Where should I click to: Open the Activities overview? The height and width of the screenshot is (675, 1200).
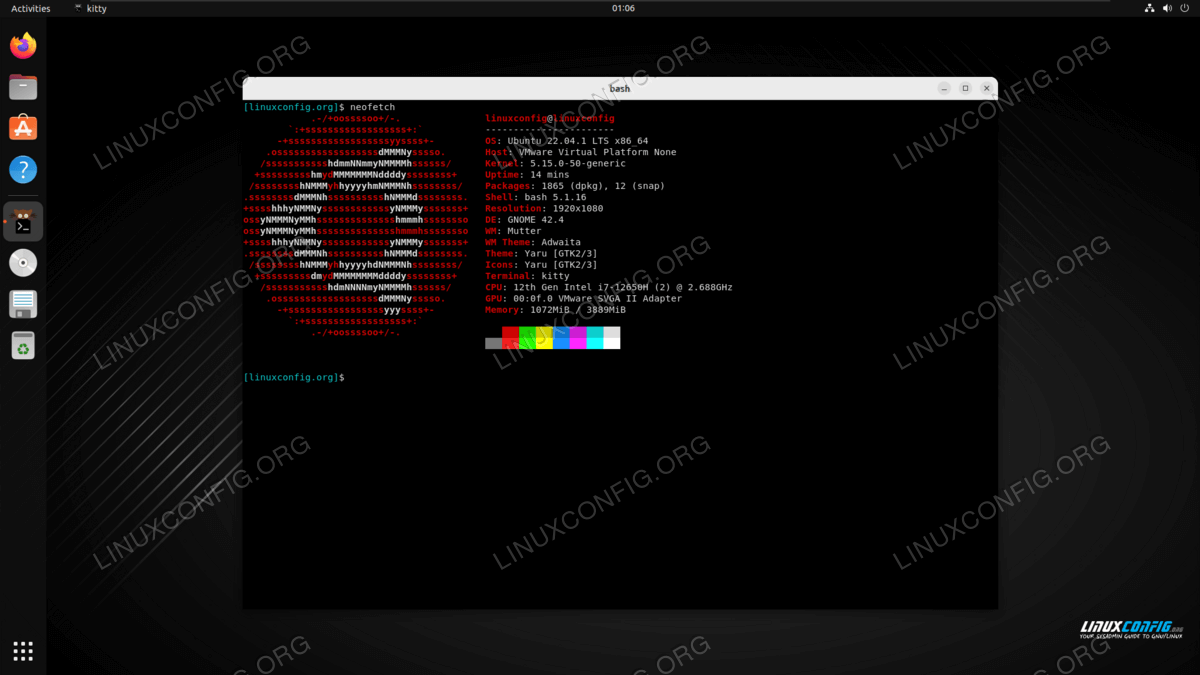(x=31, y=8)
